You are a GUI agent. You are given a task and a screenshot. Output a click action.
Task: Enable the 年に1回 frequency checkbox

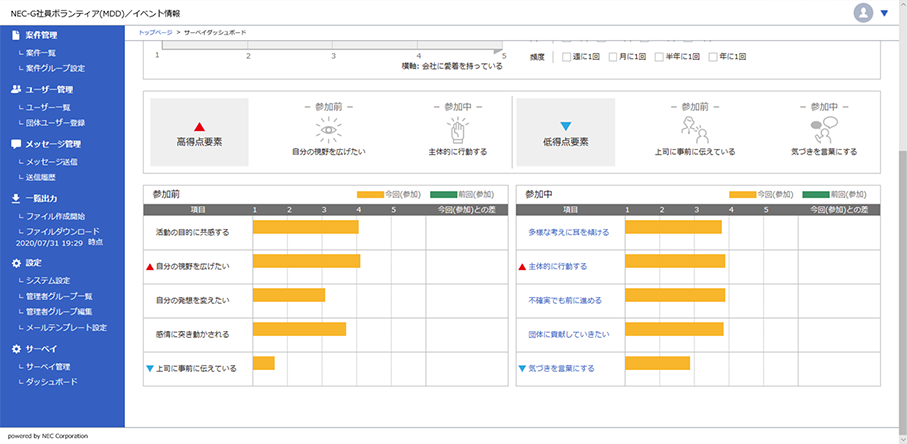click(x=713, y=57)
